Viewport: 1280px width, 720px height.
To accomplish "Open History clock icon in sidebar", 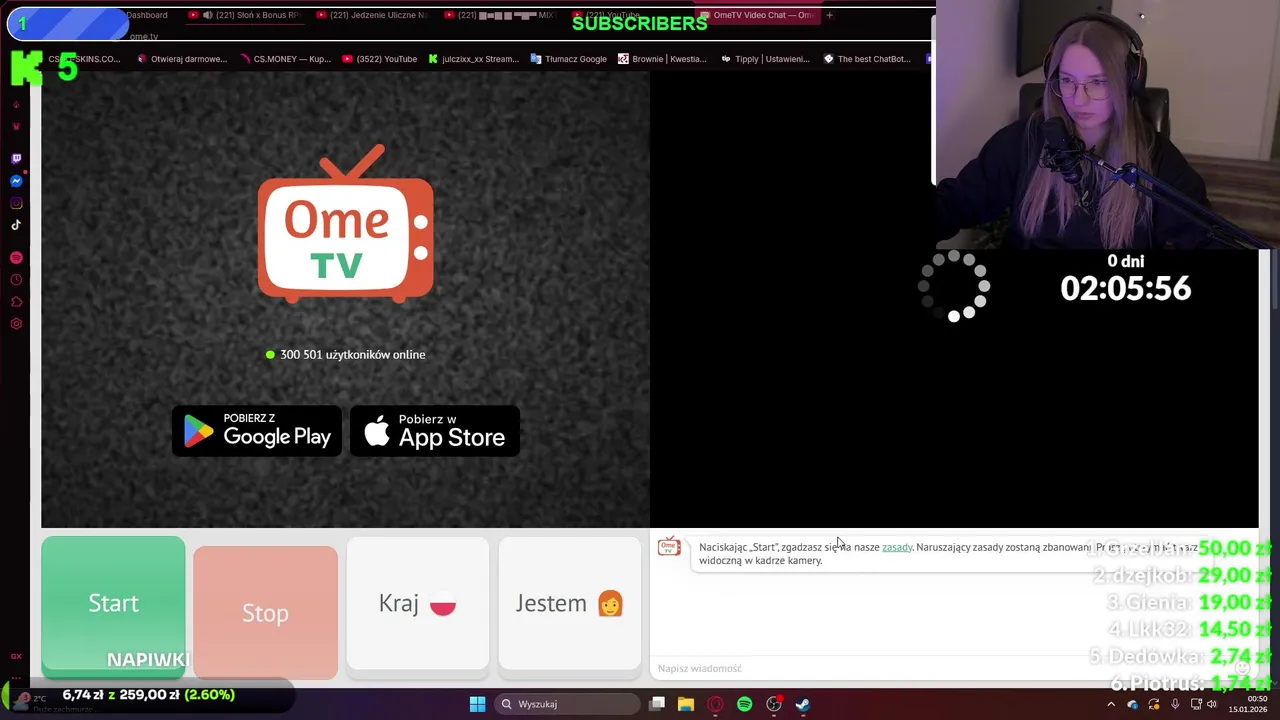I will 16,280.
